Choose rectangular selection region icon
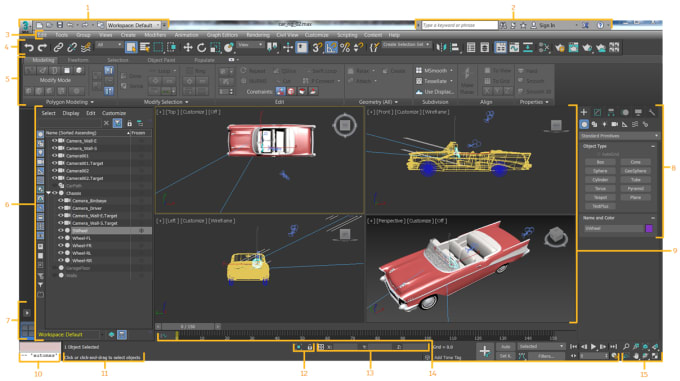Image resolution: width=680 pixels, height=381 pixels. pyautogui.click(x=159, y=48)
